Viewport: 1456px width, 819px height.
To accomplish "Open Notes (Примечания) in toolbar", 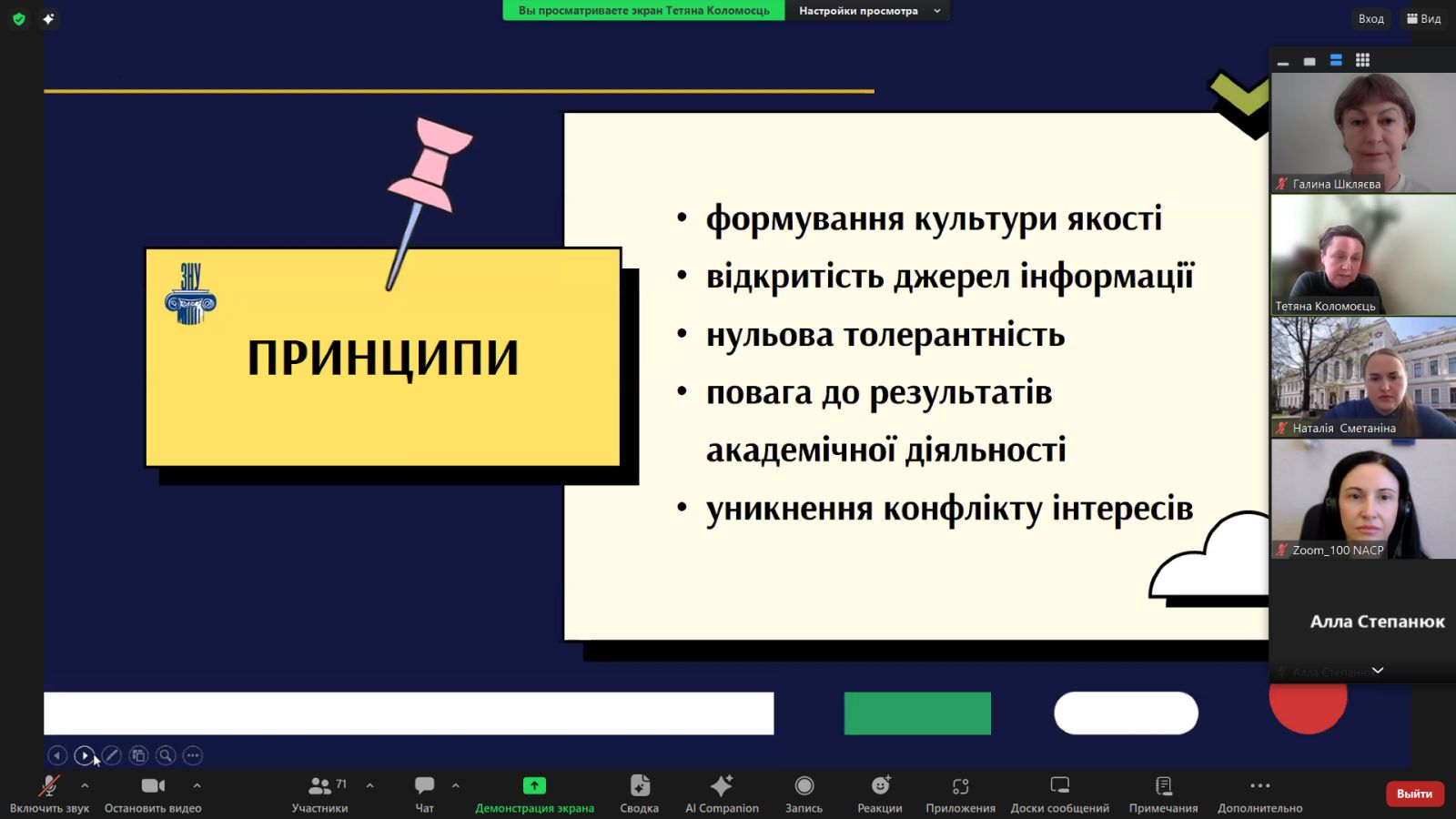I will point(1163,794).
